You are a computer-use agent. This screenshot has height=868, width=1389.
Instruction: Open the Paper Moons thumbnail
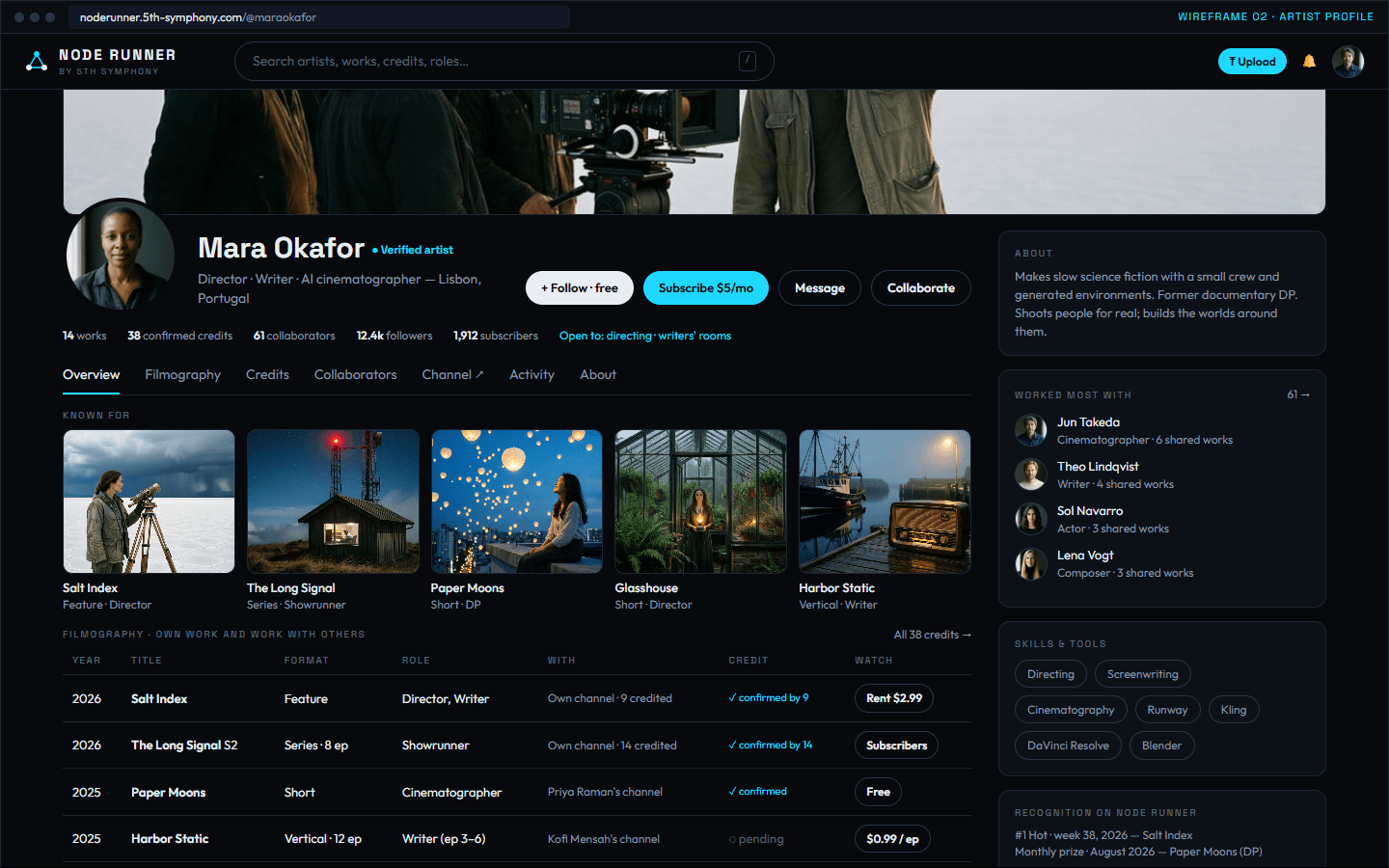[x=517, y=502]
